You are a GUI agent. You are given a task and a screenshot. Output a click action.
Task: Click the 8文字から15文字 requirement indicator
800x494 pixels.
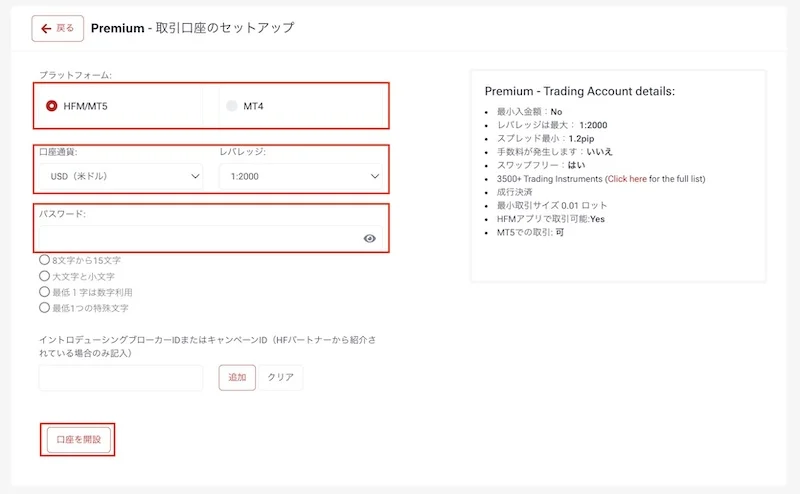point(44,260)
